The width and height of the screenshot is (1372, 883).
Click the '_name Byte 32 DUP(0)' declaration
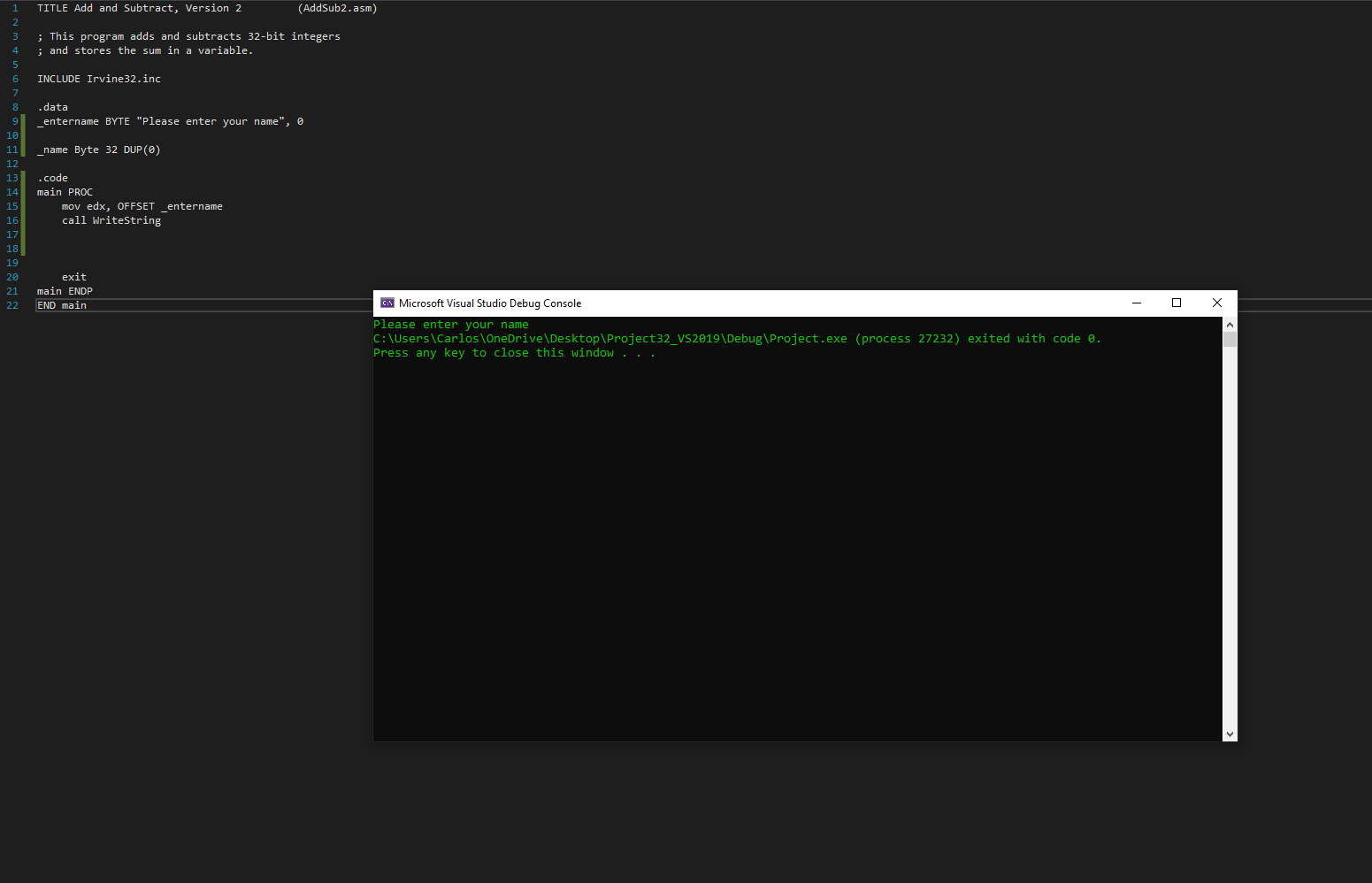(x=98, y=149)
